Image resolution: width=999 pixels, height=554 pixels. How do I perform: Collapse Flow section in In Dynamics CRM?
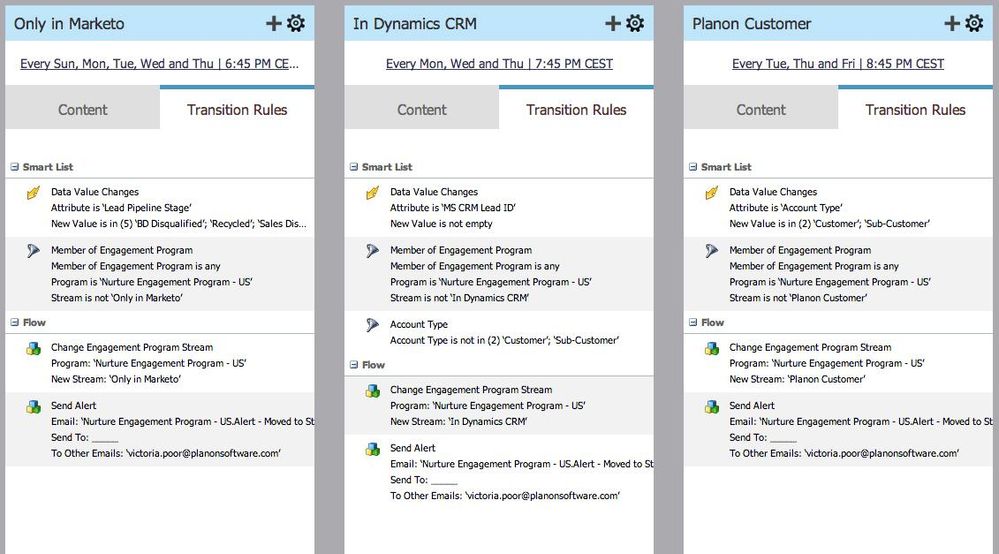[354, 365]
